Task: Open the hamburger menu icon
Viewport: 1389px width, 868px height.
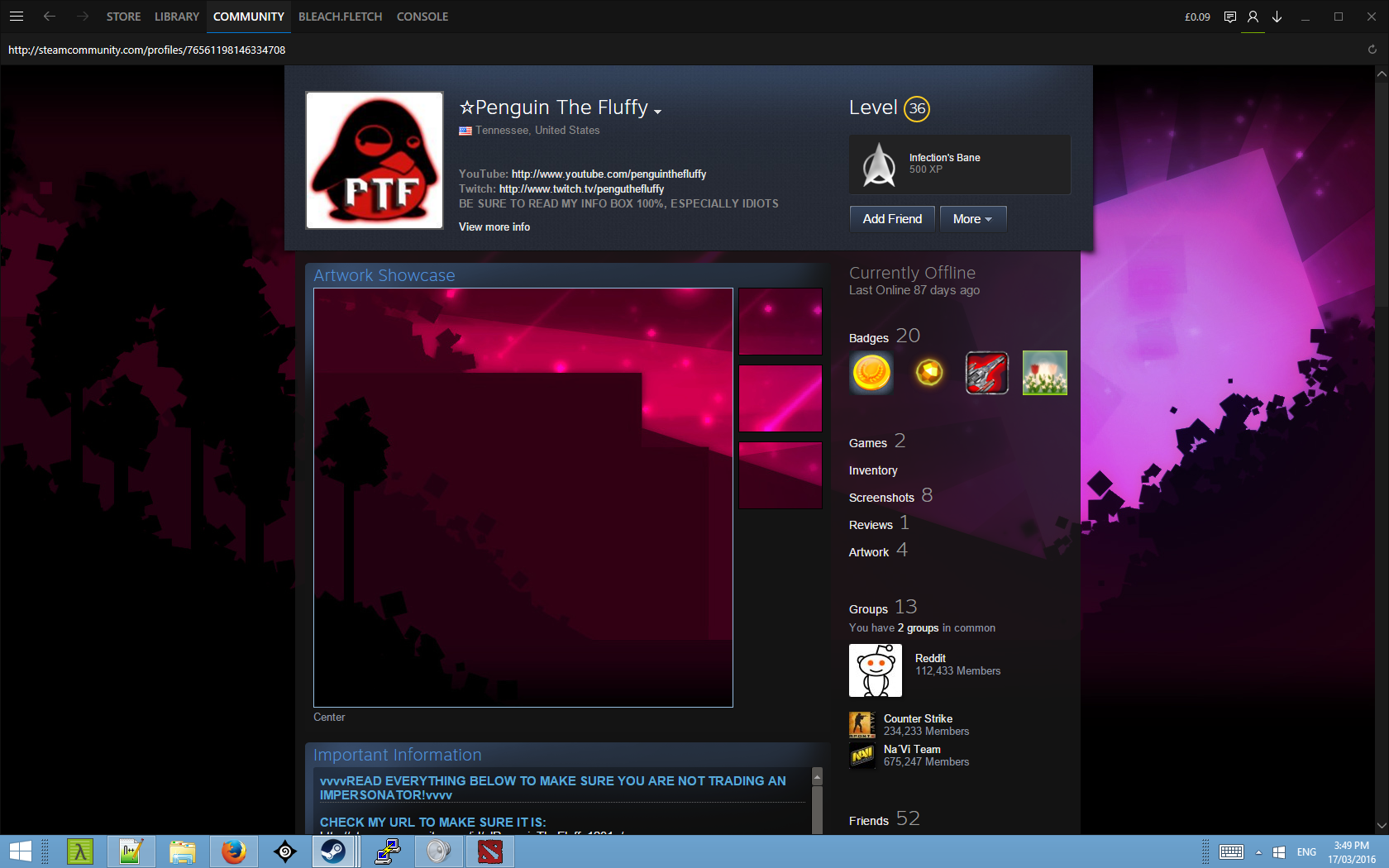Action: pyautogui.click(x=16, y=17)
